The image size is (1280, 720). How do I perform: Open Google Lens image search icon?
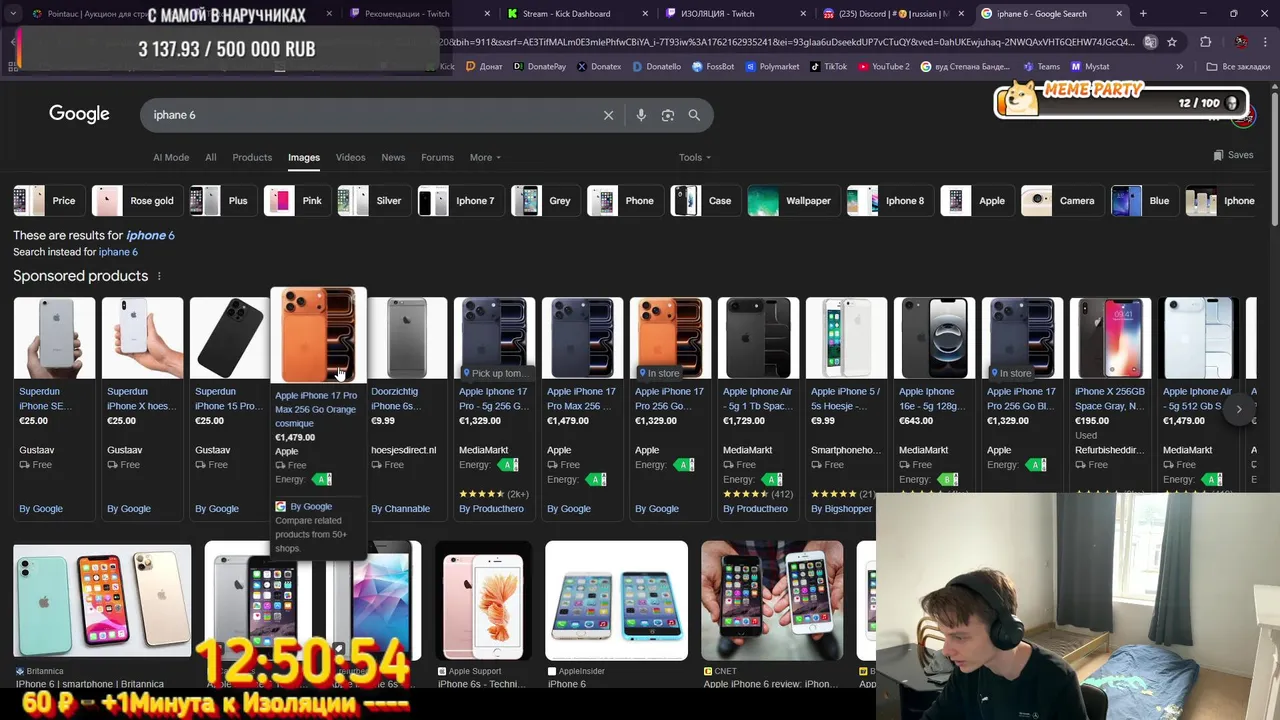coord(668,115)
